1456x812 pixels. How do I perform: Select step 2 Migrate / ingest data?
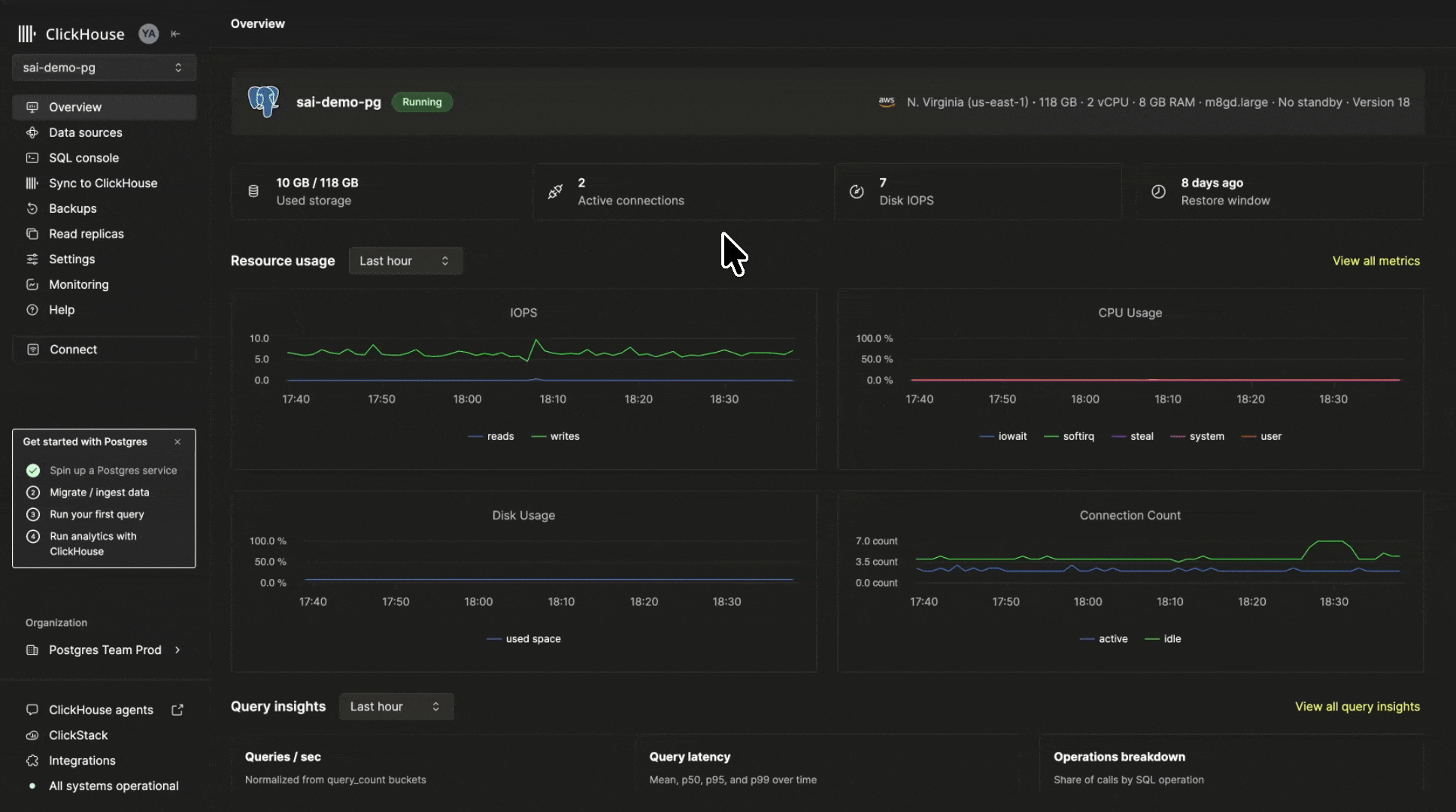[x=99, y=492]
